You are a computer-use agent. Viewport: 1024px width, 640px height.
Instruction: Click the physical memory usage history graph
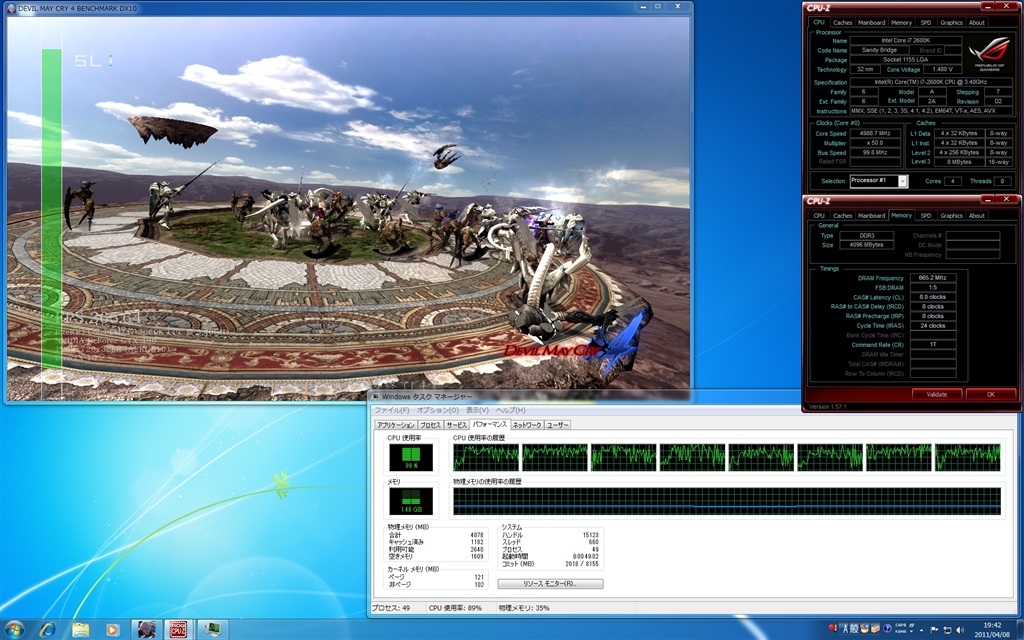tap(727, 502)
